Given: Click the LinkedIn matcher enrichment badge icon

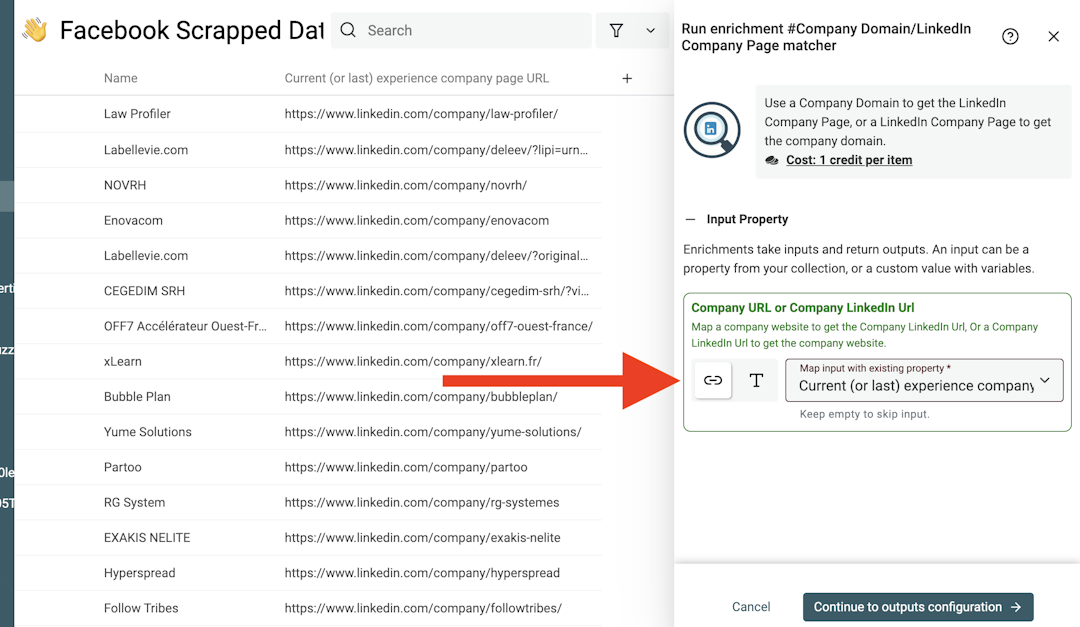Looking at the screenshot, I should pos(712,130).
